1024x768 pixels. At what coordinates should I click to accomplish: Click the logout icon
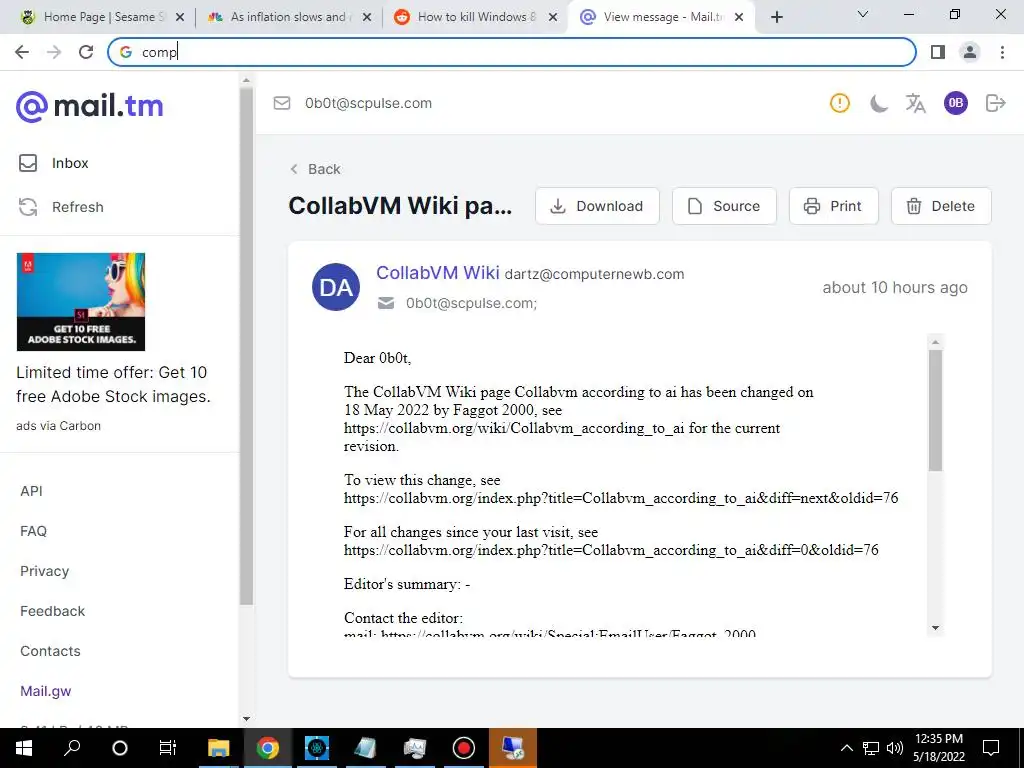[995, 103]
